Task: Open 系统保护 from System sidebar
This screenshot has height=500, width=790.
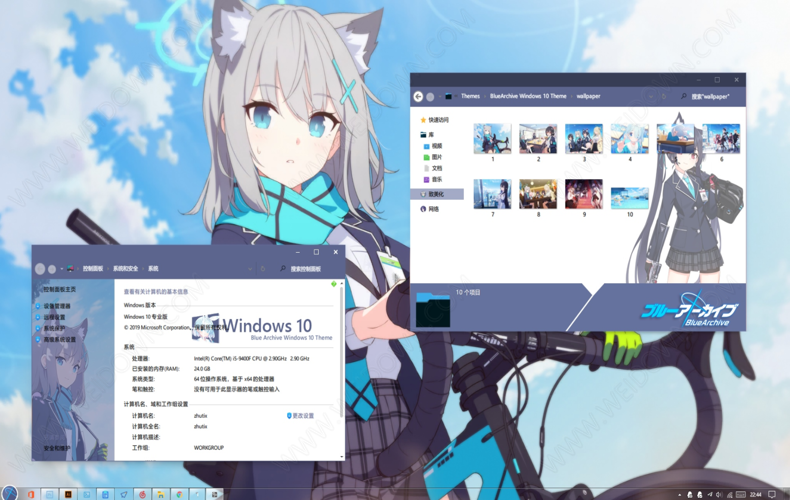Action: [54, 328]
